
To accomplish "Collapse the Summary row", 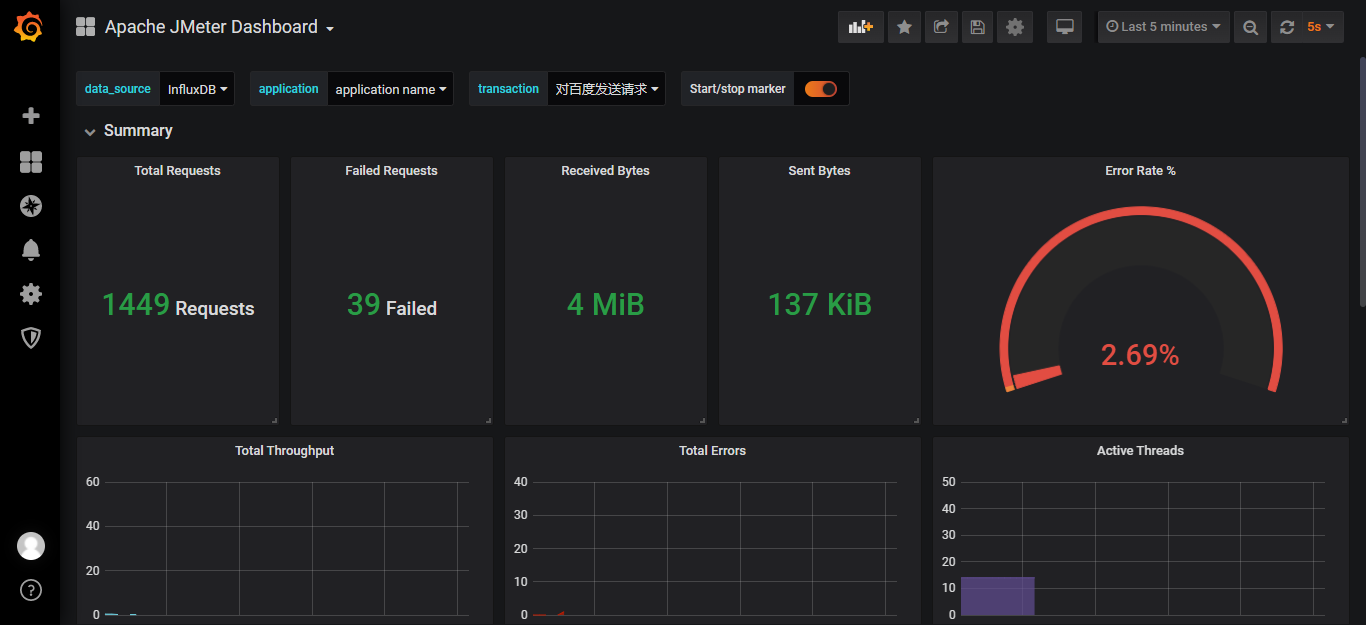I will [x=128, y=131].
